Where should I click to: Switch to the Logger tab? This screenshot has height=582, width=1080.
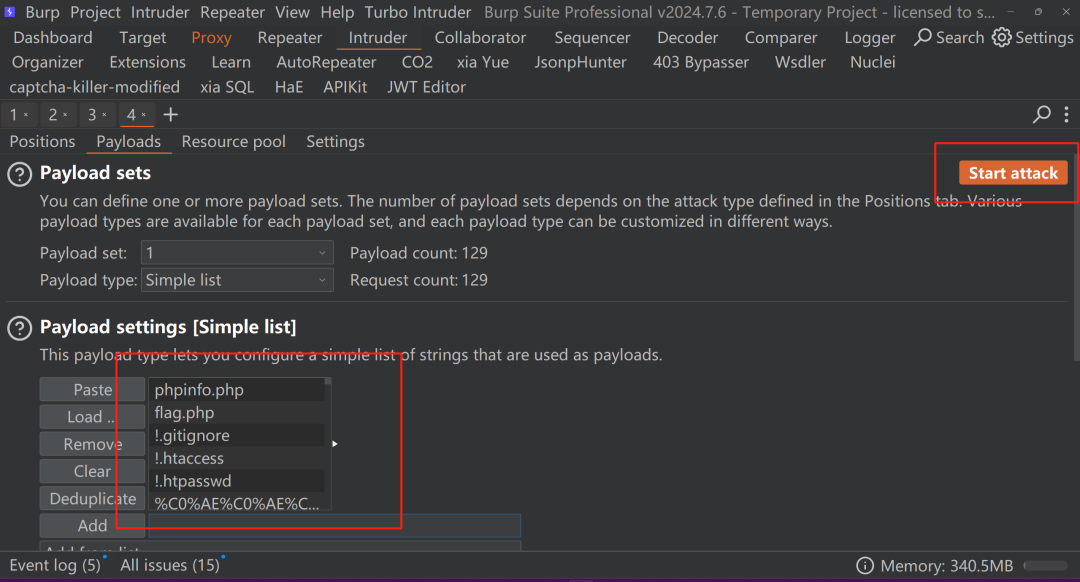[x=870, y=37]
